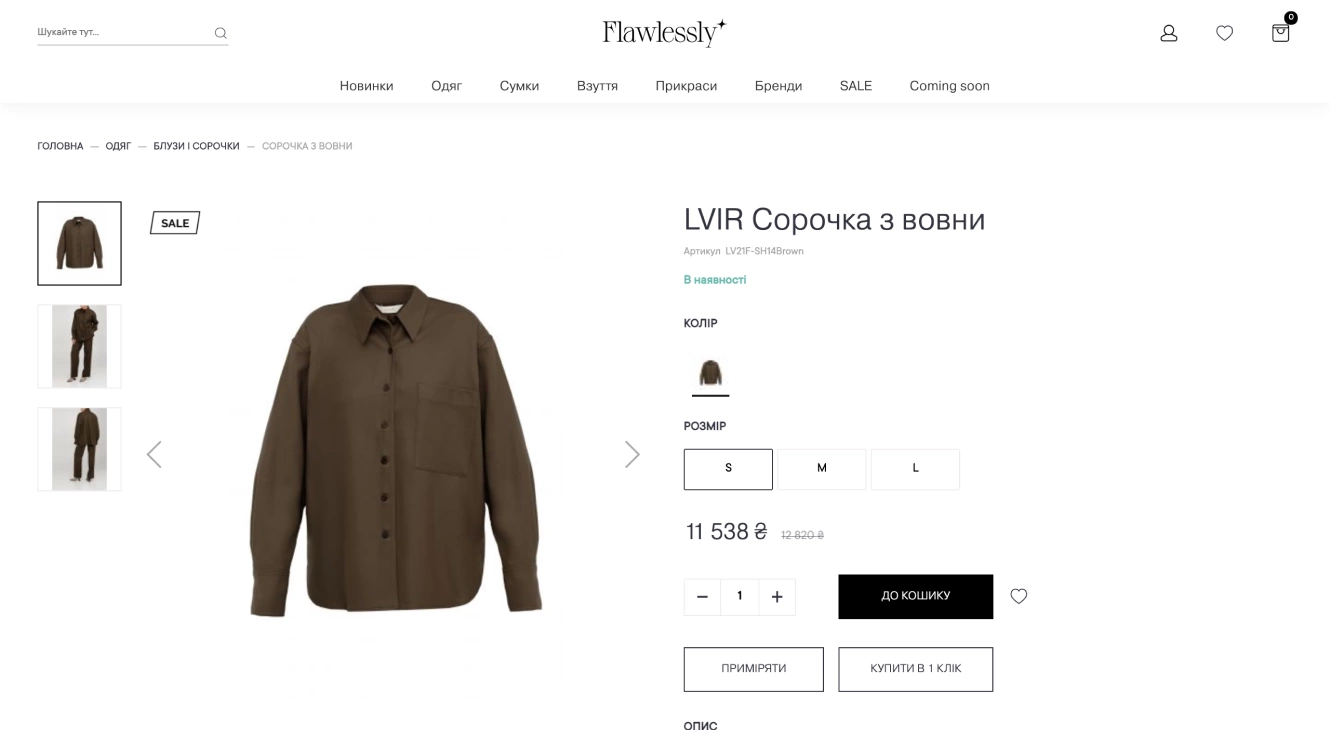Open the shopping cart icon
Viewport: 1330px width, 730px height.
point(1280,32)
